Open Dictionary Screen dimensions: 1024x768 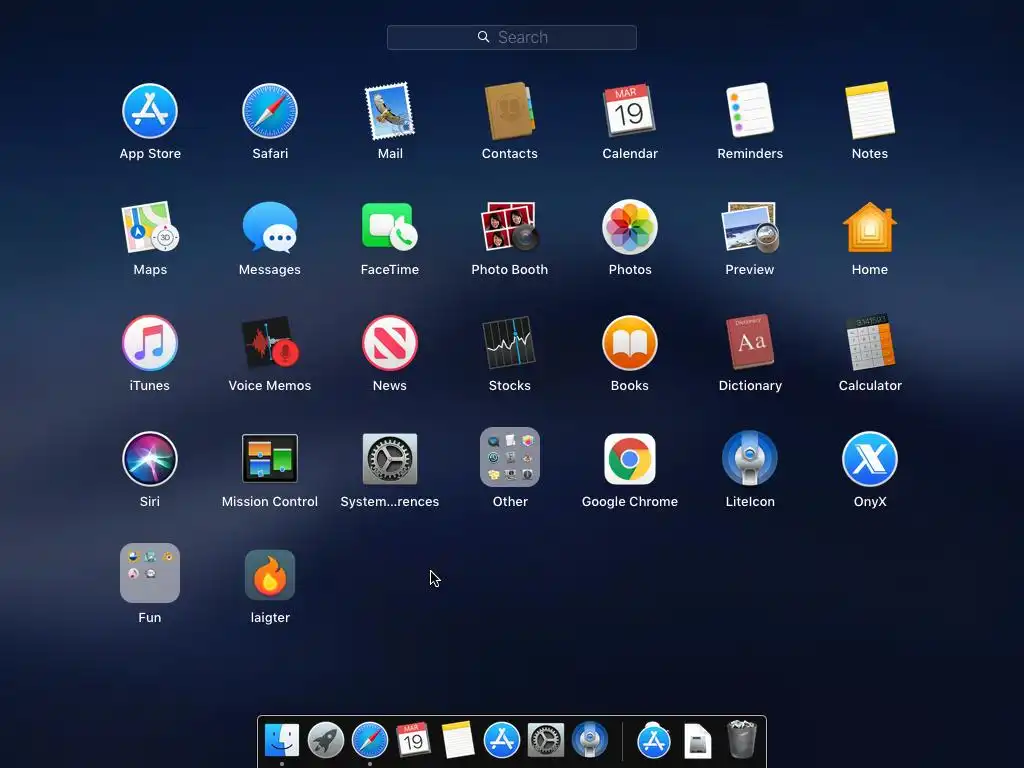[x=750, y=342]
